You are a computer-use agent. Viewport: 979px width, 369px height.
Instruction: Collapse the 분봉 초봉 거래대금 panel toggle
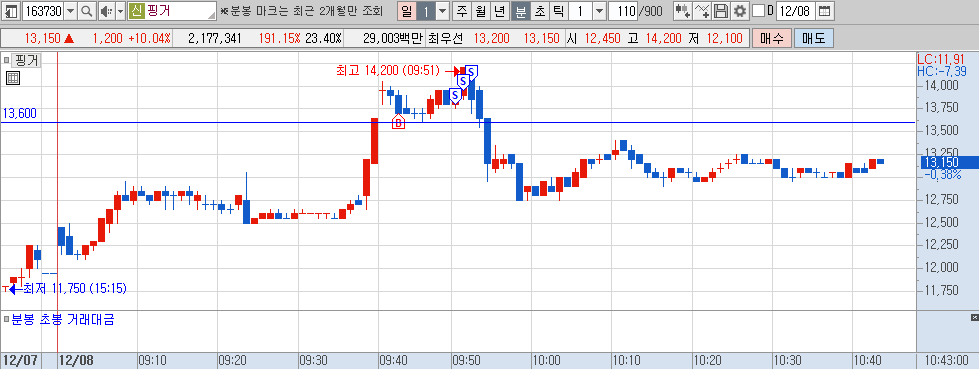(6, 320)
